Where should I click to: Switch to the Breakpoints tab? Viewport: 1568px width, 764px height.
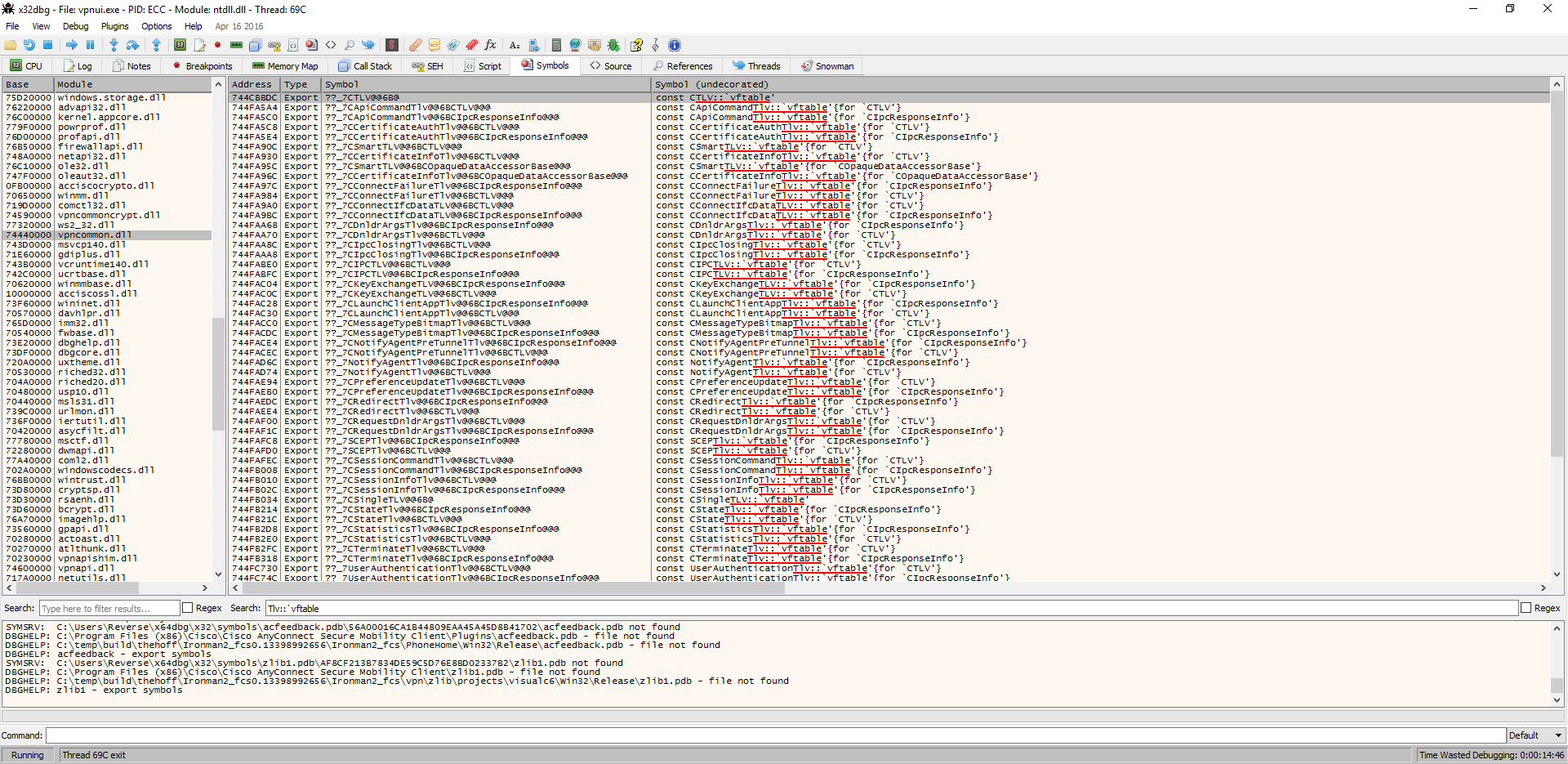pos(202,66)
